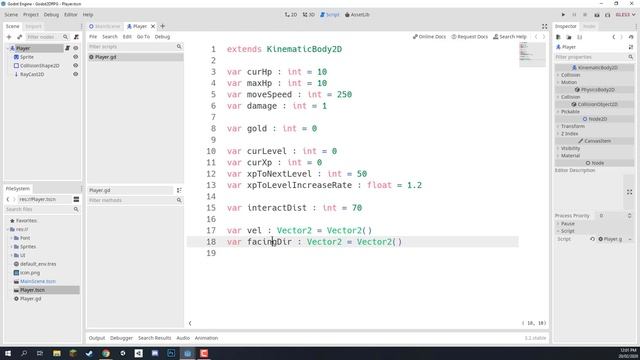Play a custom scene

(x=607, y=15)
